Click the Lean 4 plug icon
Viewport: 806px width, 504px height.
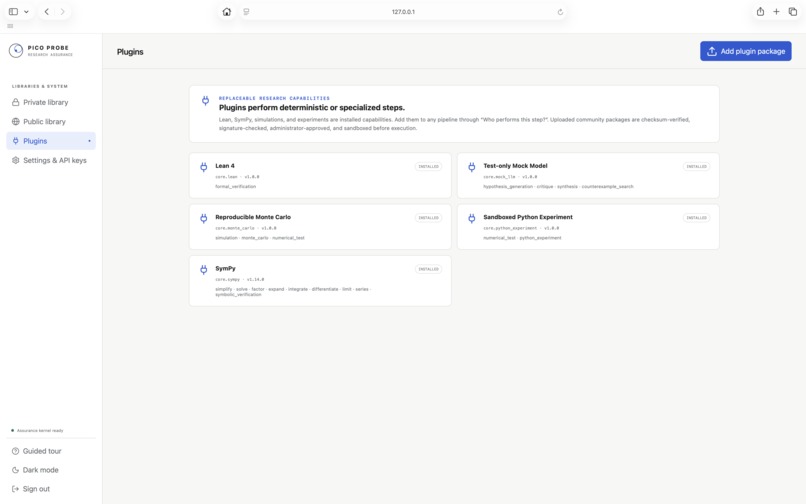coord(204,167)
